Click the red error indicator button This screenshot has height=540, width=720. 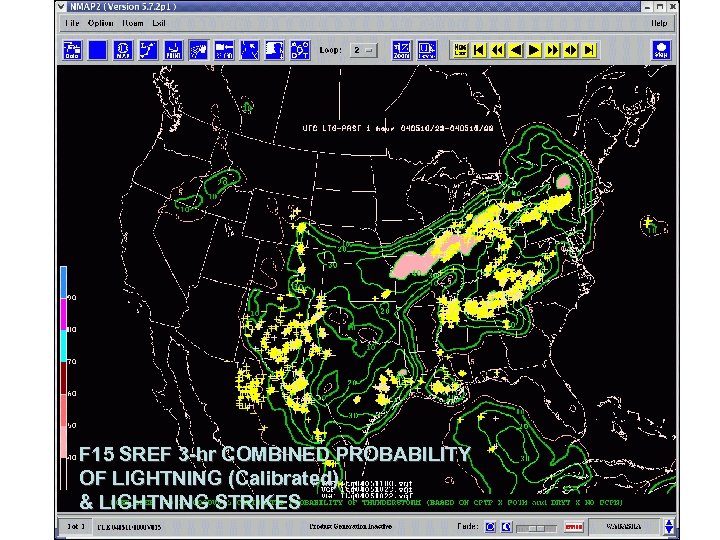574,527
